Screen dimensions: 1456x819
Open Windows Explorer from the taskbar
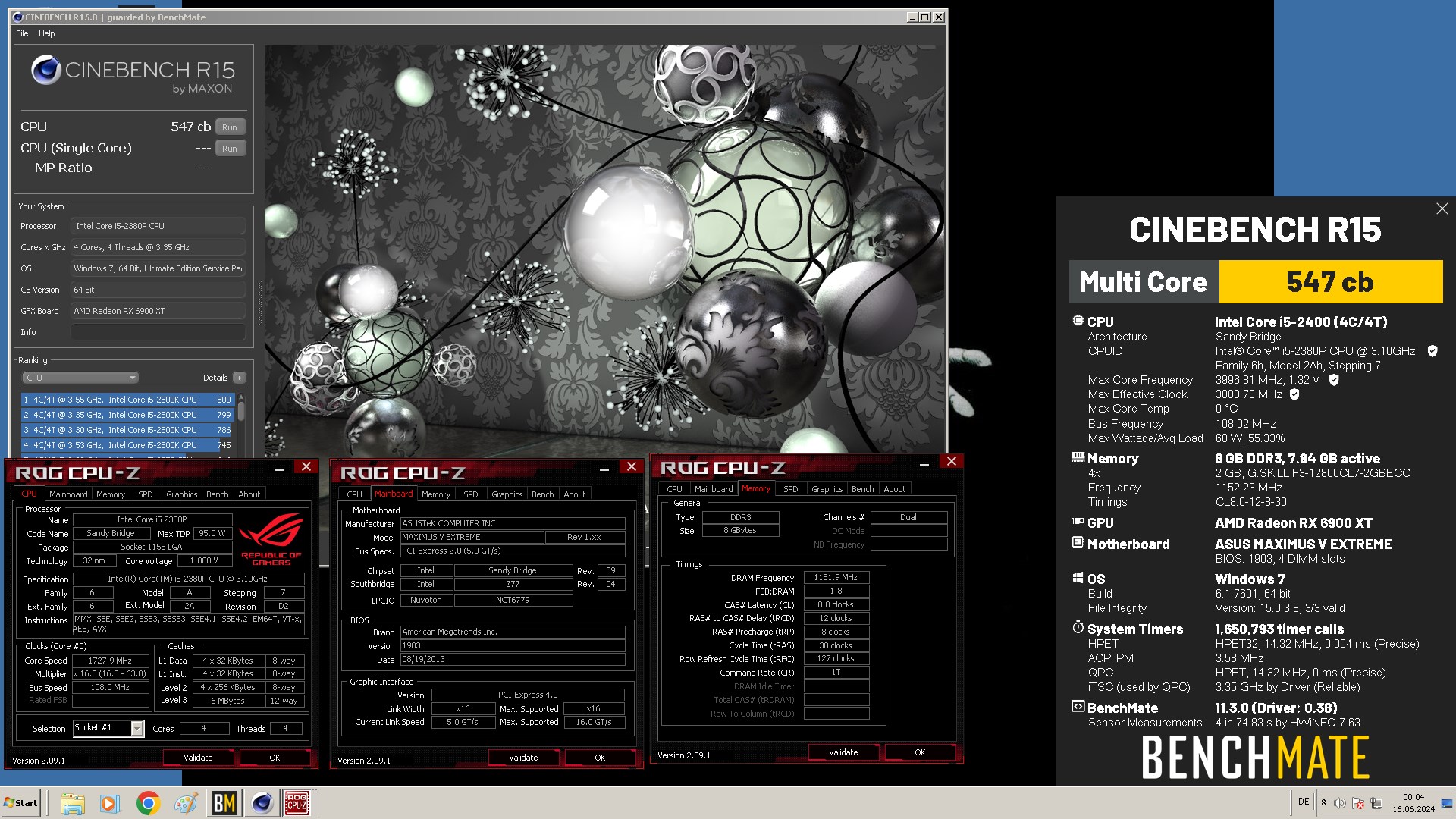pos(73,803)
